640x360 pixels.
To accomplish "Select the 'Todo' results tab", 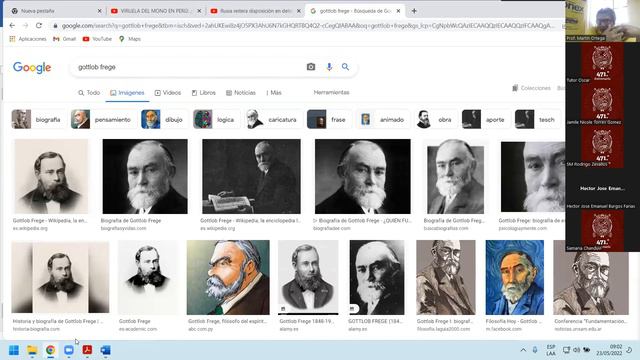I will pyautogui.click(x=89, y=93).
